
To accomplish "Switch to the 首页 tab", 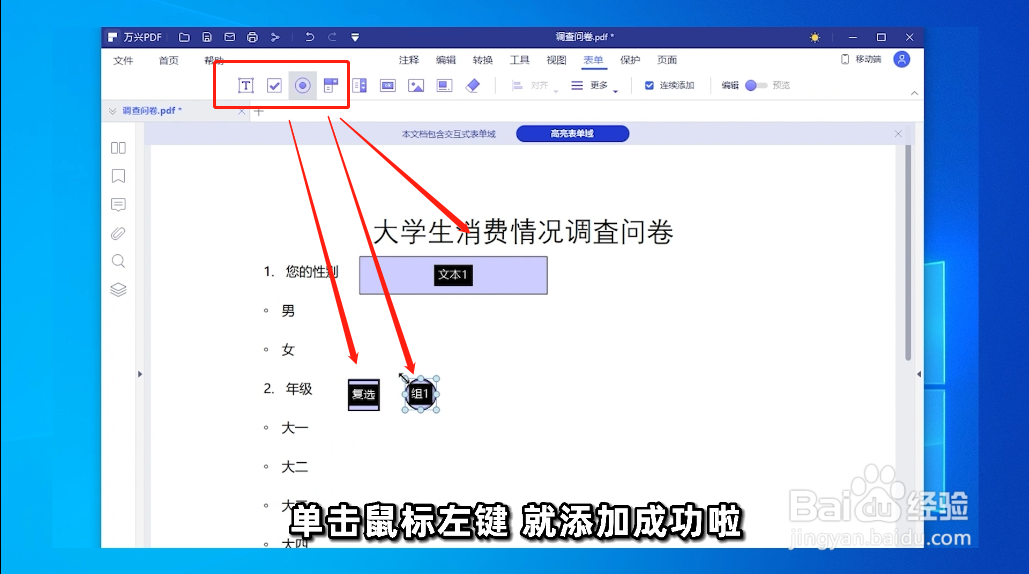I will (169, 60).
